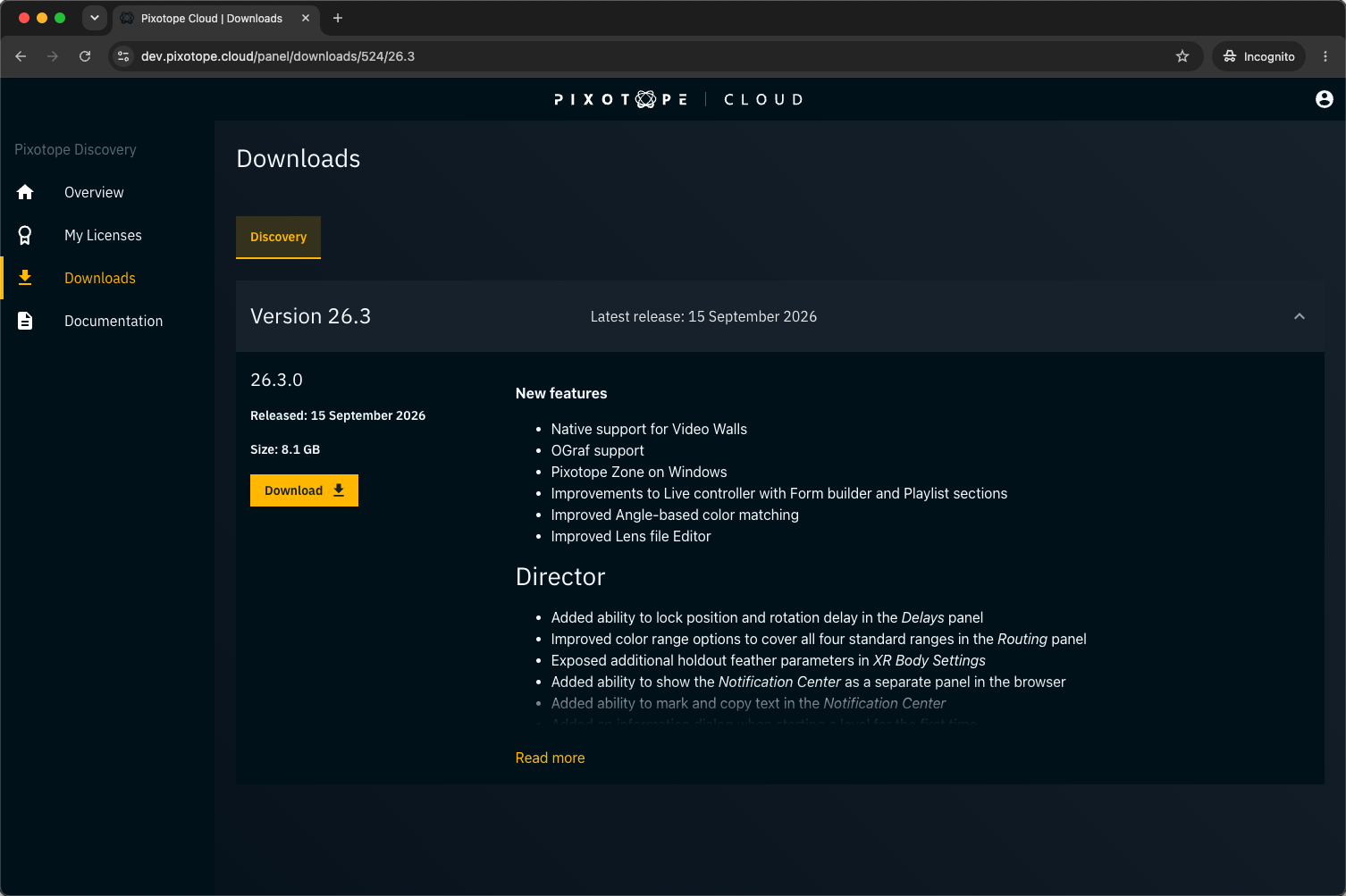Download version 26.3.0
Screen dimensions: 1346x896
304,490
